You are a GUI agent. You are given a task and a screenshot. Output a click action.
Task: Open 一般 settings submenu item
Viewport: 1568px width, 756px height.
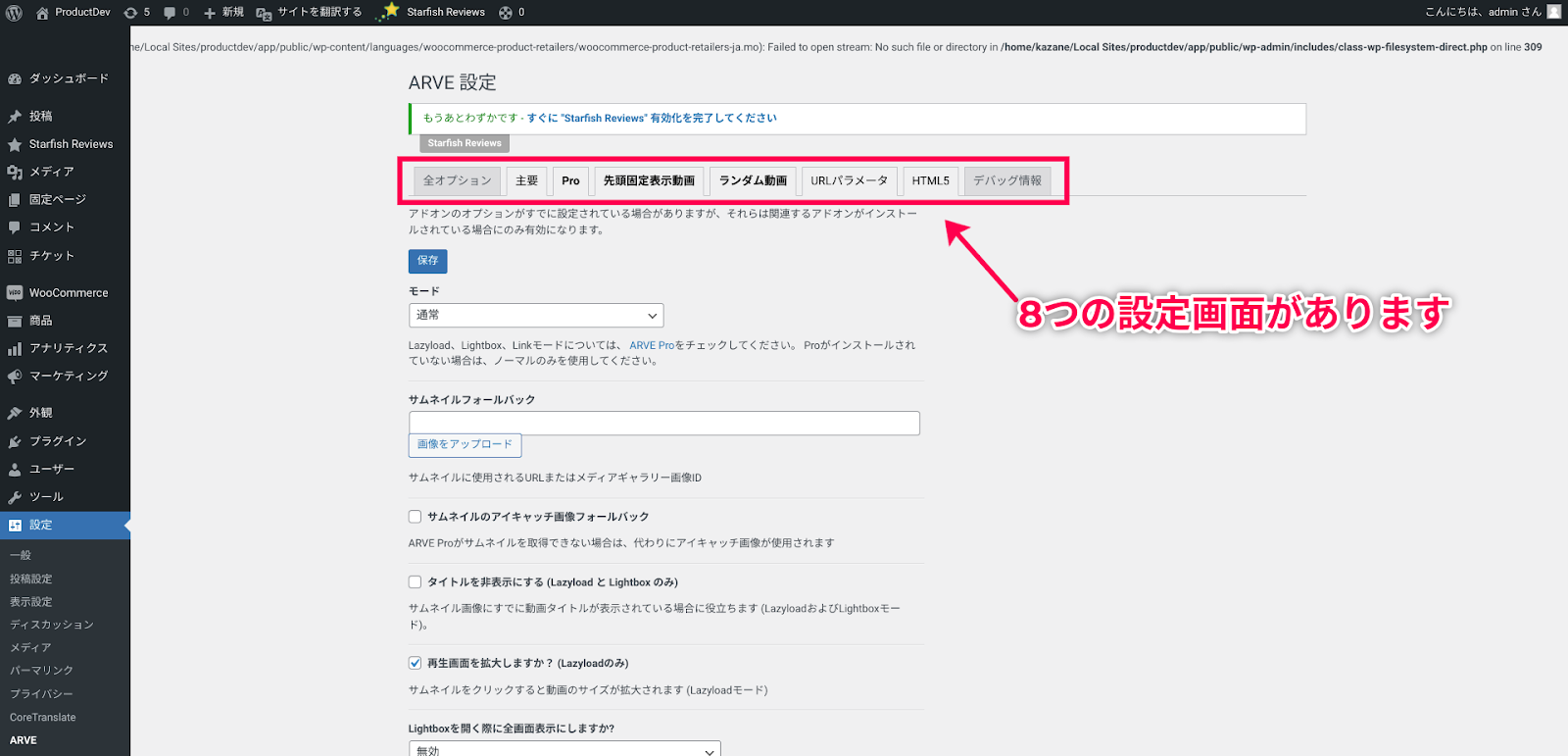21,556
